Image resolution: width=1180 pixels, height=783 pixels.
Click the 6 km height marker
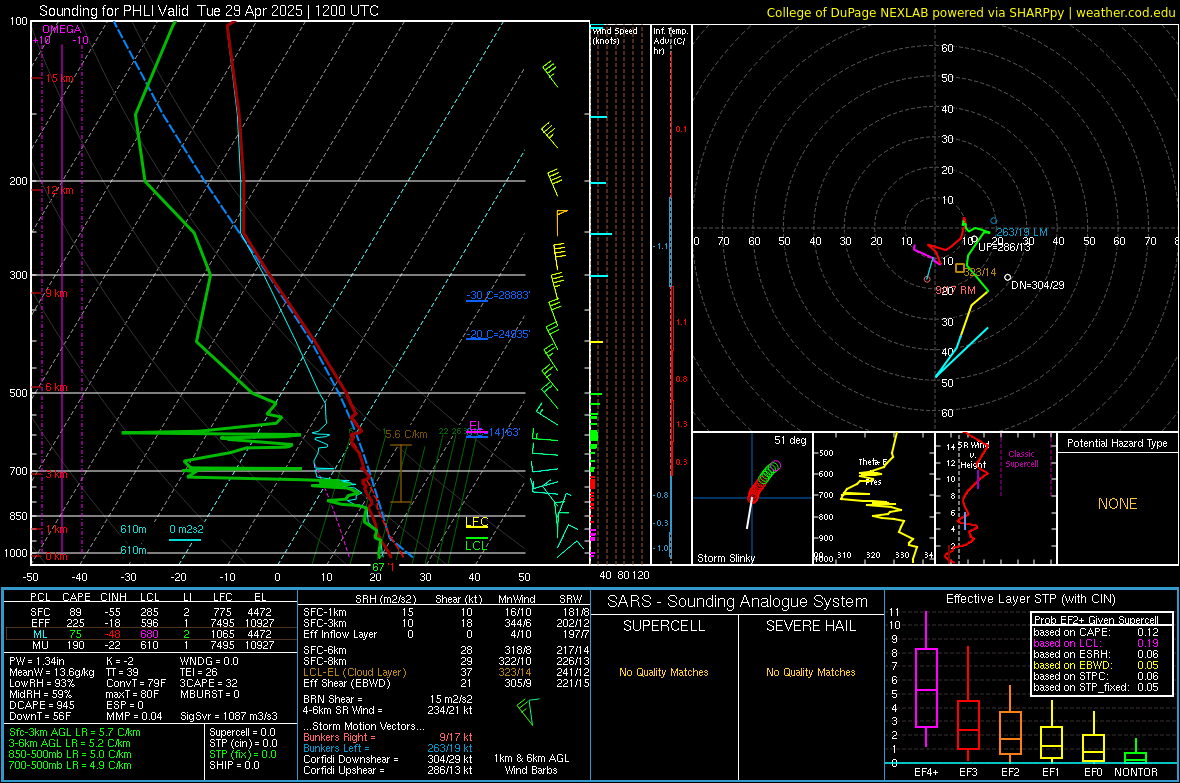56,387
